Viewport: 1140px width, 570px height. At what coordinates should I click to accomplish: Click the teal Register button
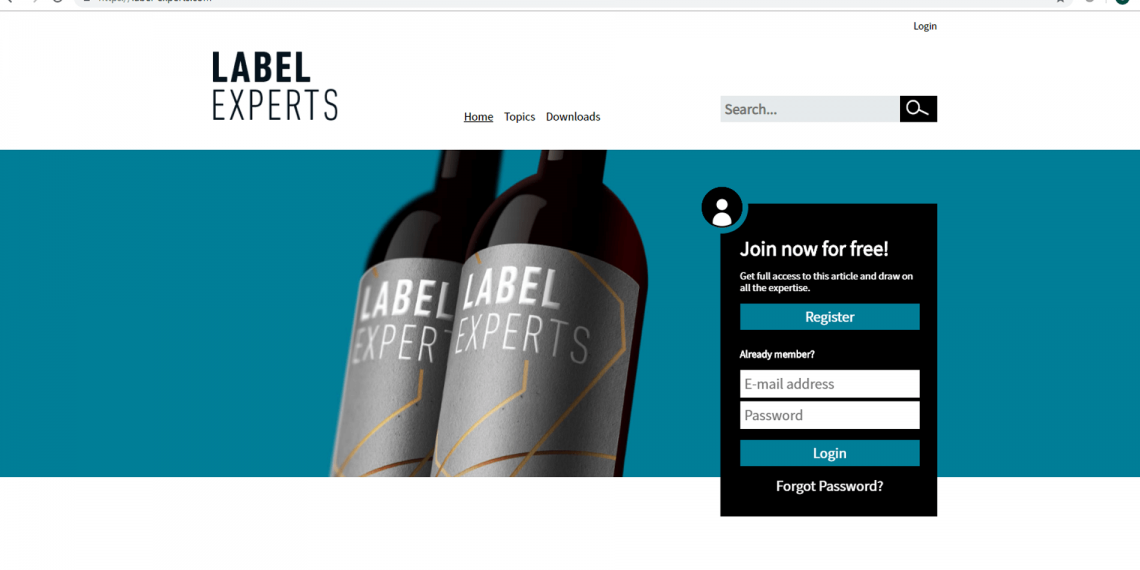point(830,317)
